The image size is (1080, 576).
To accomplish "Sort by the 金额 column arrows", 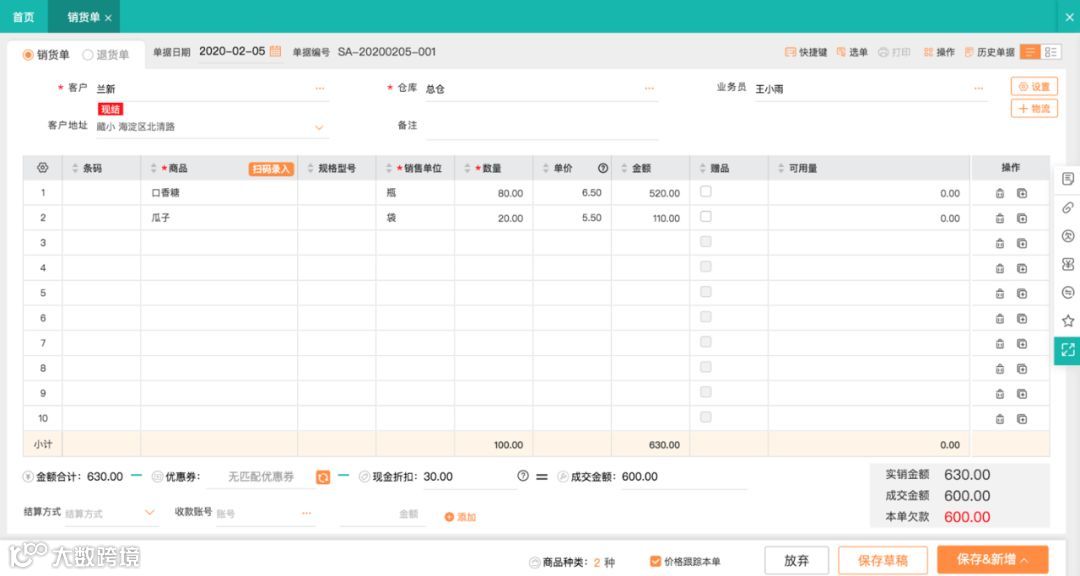I will [x=625, y=168].
